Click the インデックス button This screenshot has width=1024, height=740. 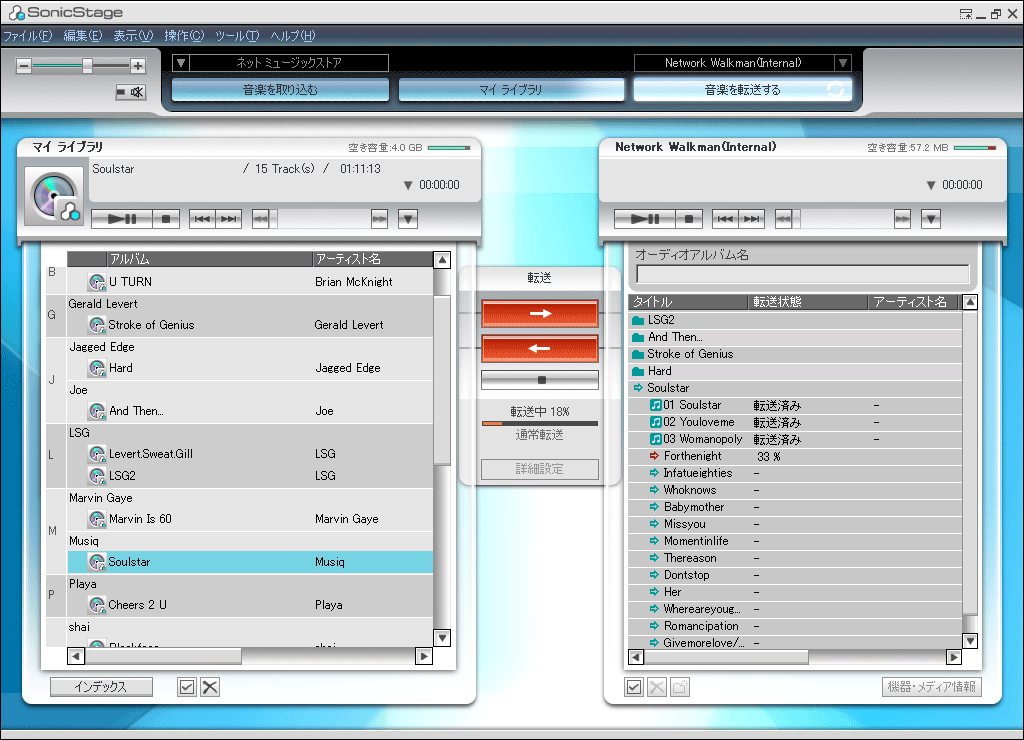pos(101,686)
